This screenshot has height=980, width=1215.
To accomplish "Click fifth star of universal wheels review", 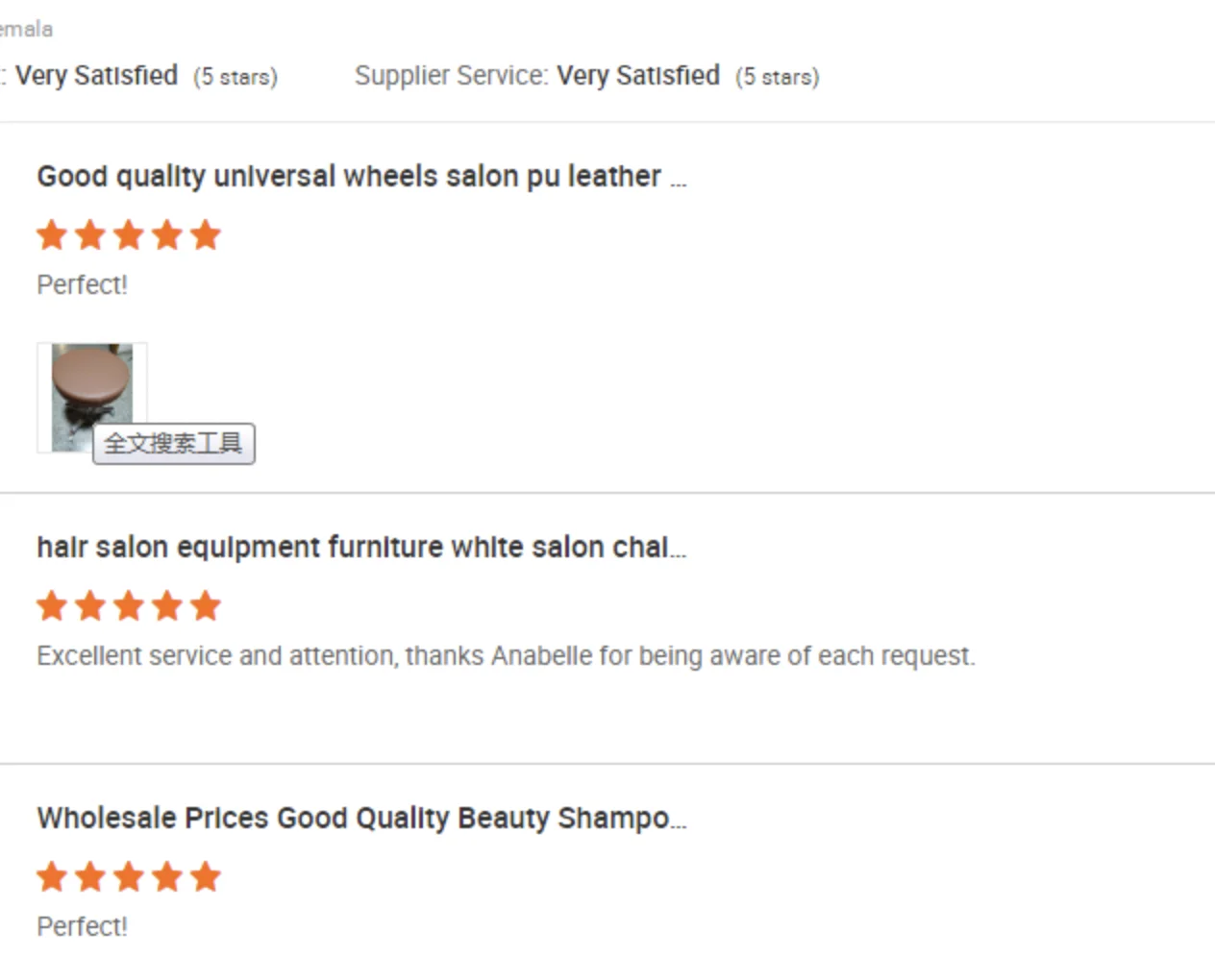I will (205, 235).
